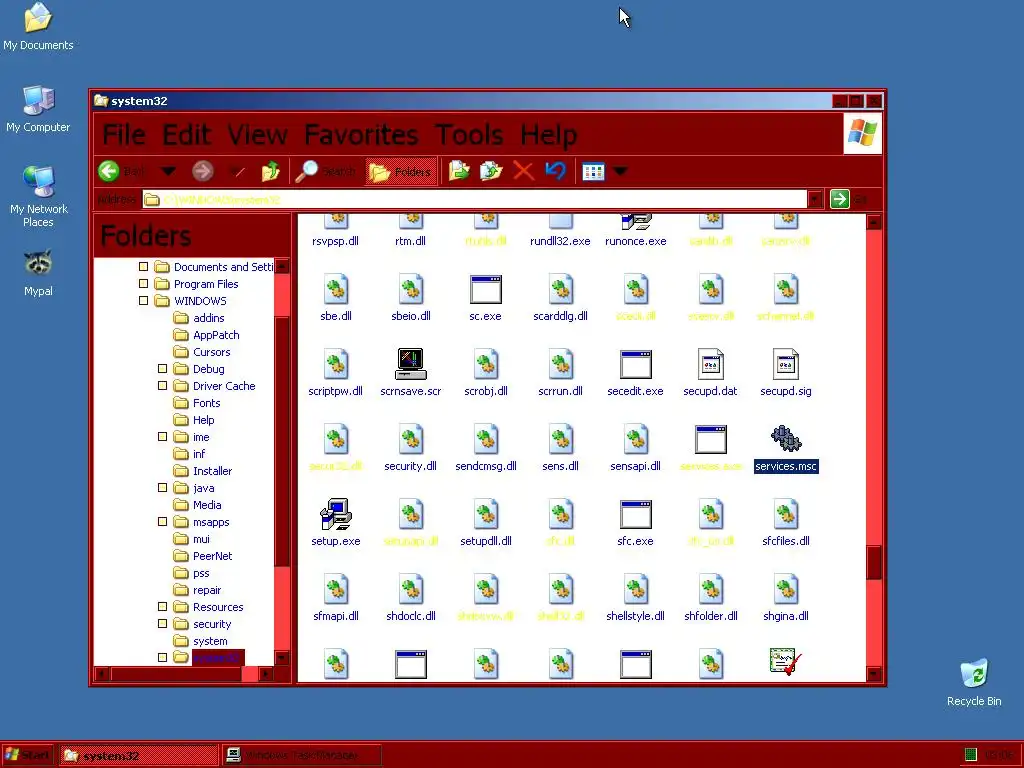This screenshot has width=1024, height=768.
Task: Click the green Go arrow button
Action: [x=839, y=199]
